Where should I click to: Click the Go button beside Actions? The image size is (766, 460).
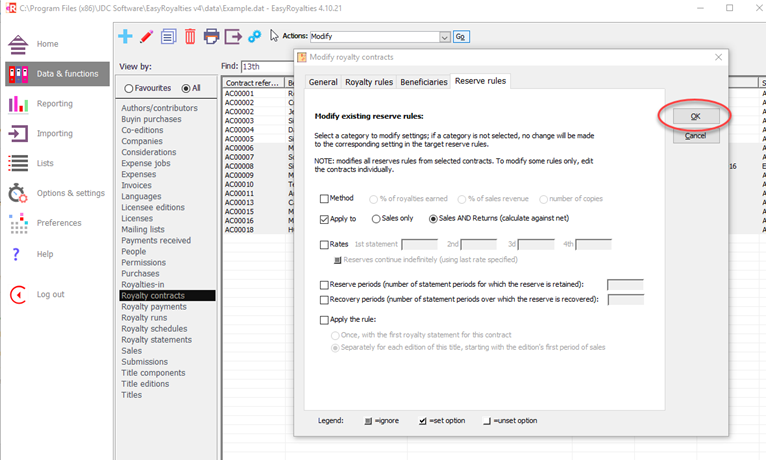[461, 37]
